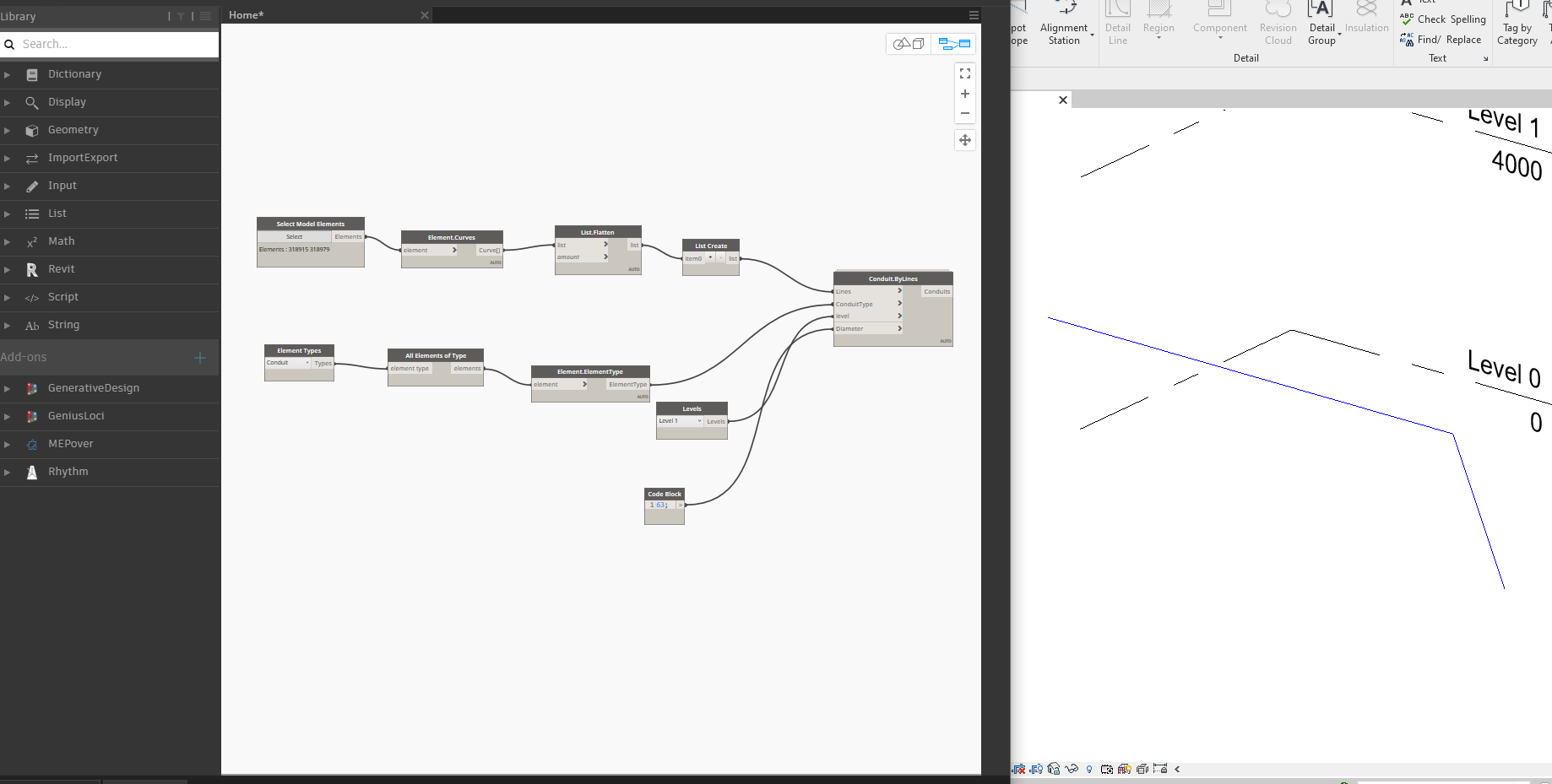Select the pan mode icon
This screenshot has width=1552, height=784.
point(965,140)
